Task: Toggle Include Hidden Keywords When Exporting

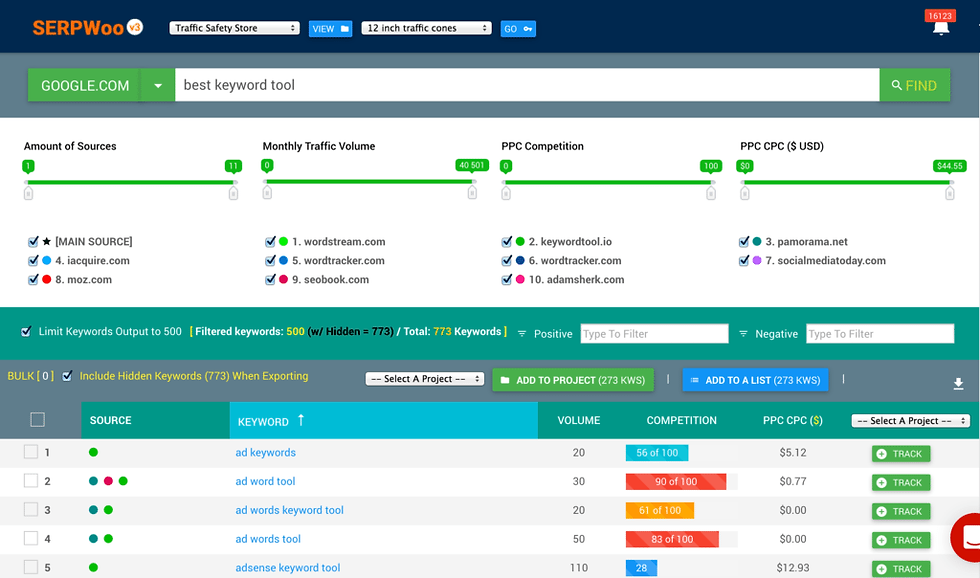Action: (x=67, y=376)
